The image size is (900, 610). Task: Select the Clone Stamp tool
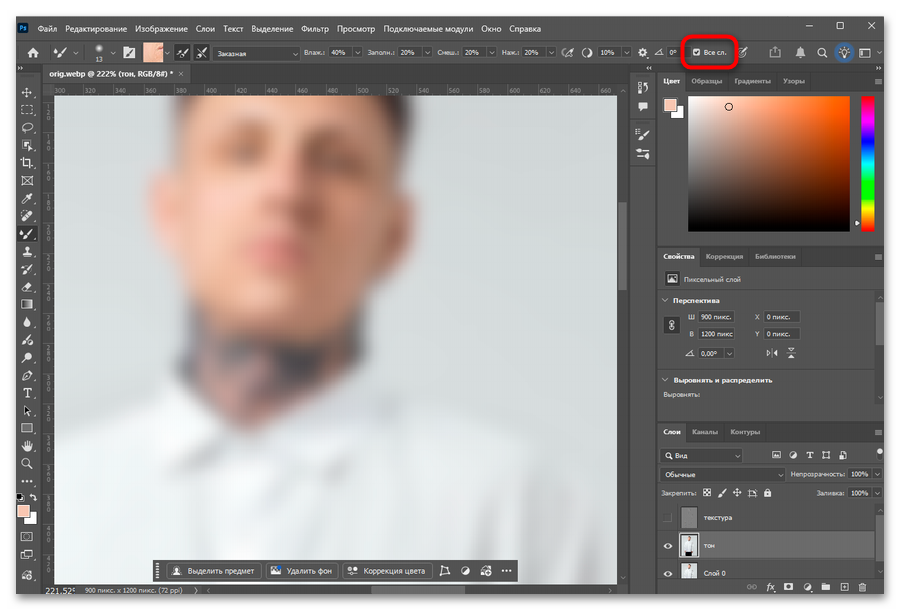pos(27,251)
